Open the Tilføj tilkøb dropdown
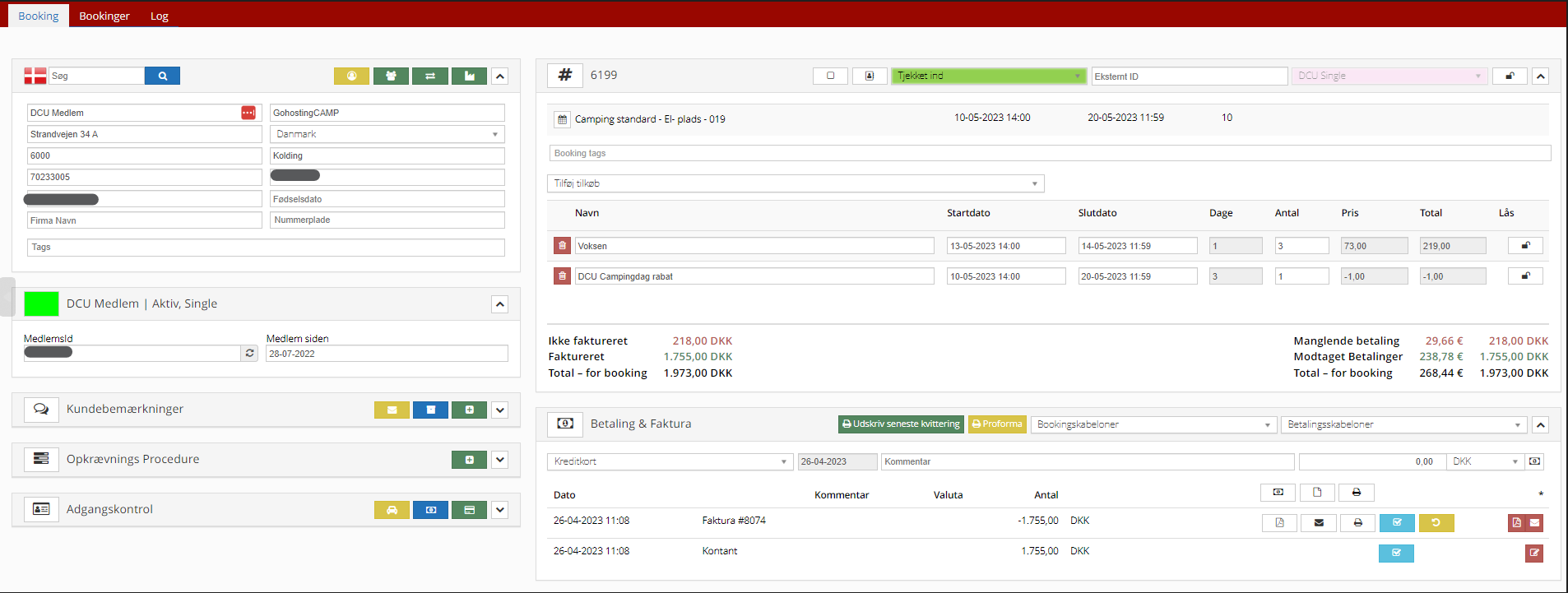The height and width of the screenshot is (593, 1568). tap(795, 183)
